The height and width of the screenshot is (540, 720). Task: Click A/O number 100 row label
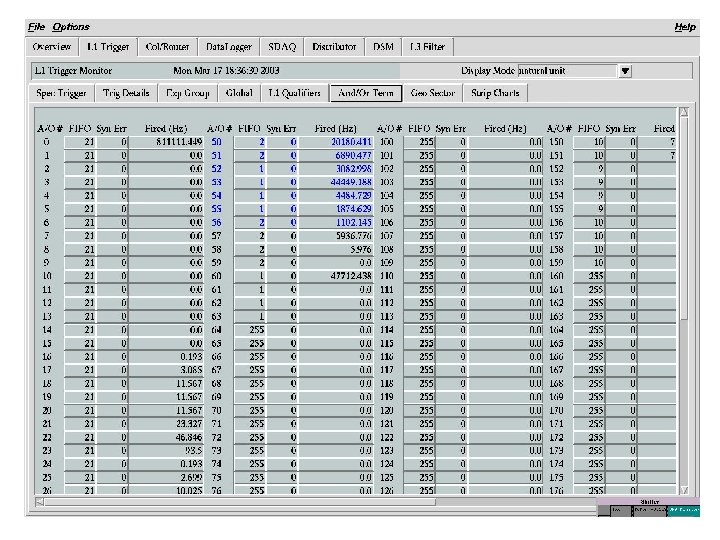[387, 142]
